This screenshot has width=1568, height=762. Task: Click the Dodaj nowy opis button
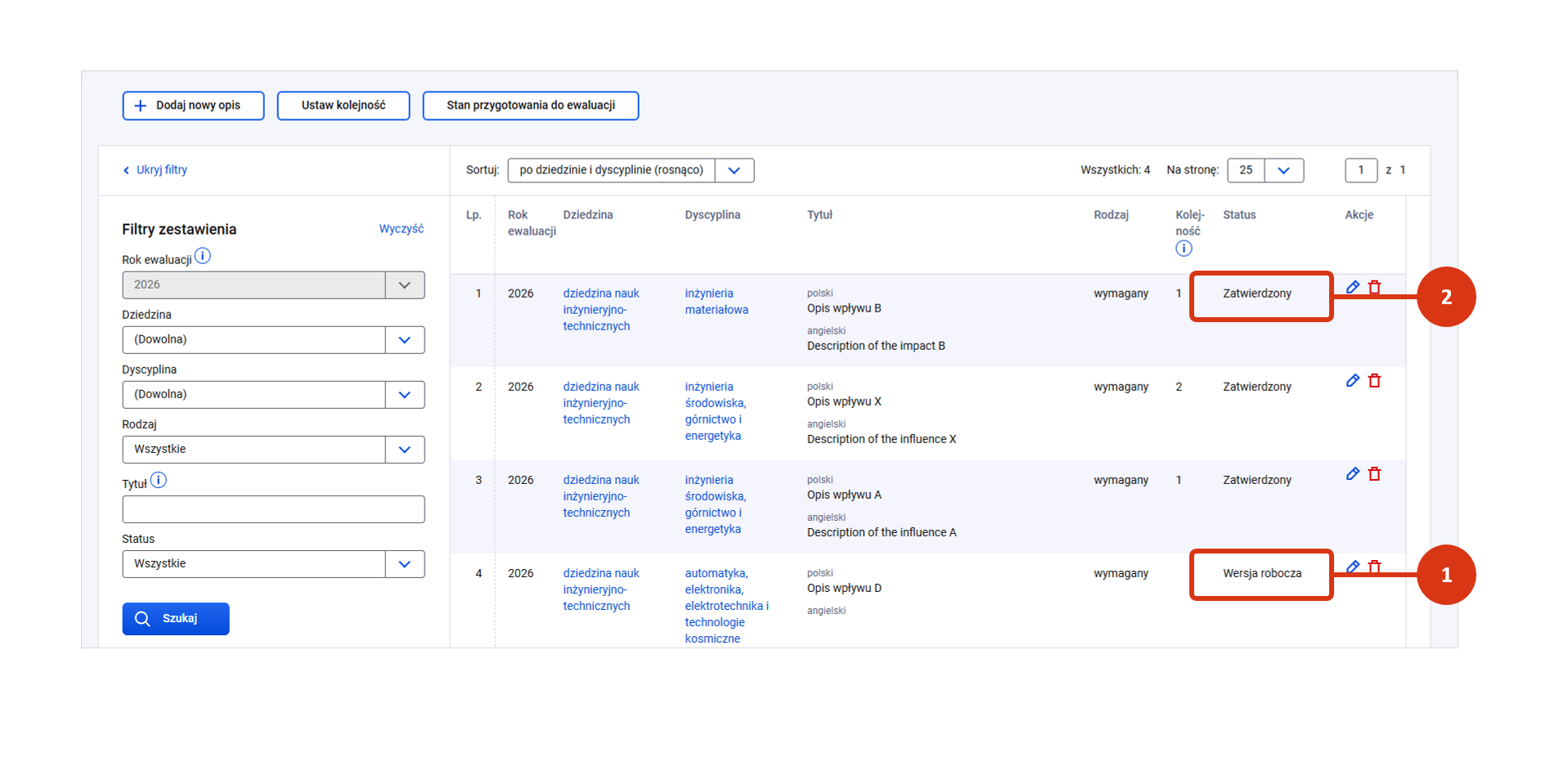tap(193, 105)
